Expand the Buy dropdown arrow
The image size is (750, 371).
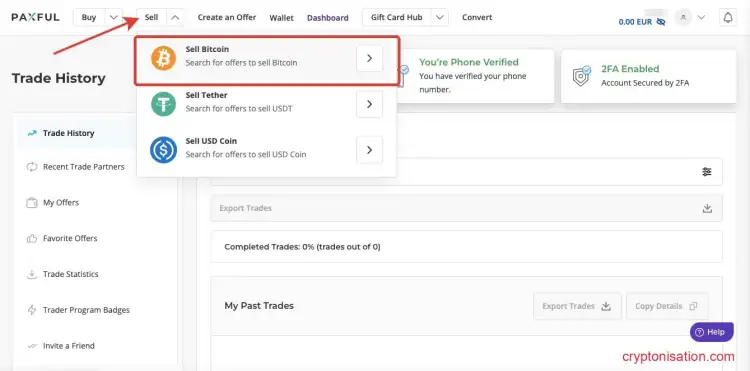pos(113,17)
